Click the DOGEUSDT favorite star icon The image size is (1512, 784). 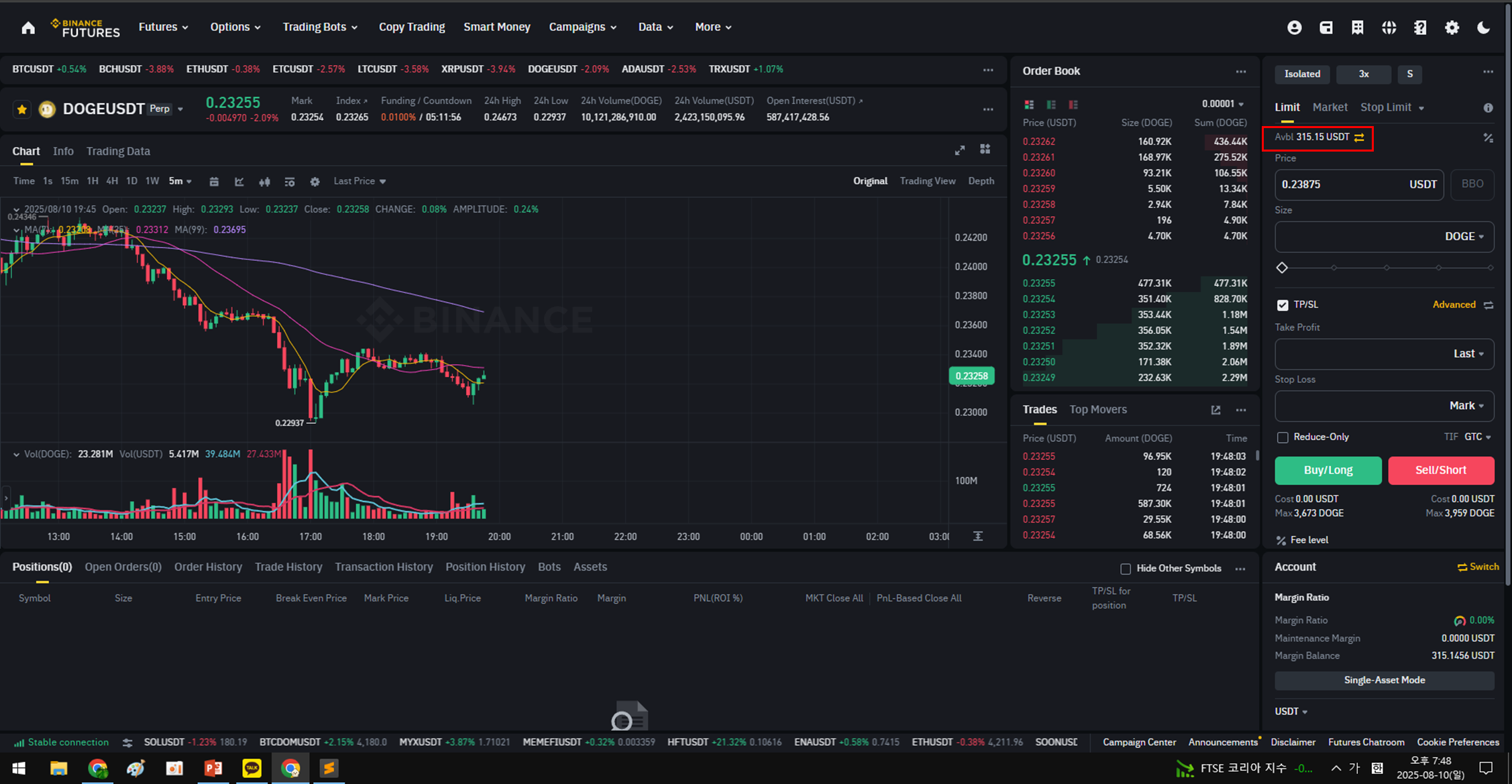click(22, 109)
